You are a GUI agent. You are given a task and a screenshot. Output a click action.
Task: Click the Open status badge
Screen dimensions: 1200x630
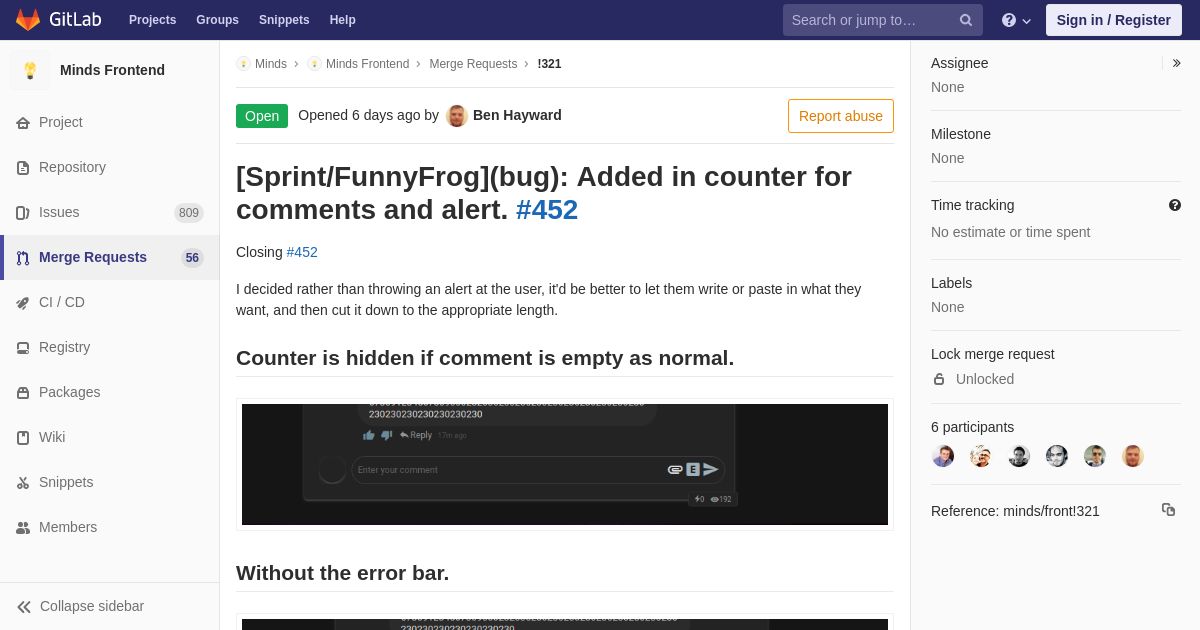(x=262, y=116)
